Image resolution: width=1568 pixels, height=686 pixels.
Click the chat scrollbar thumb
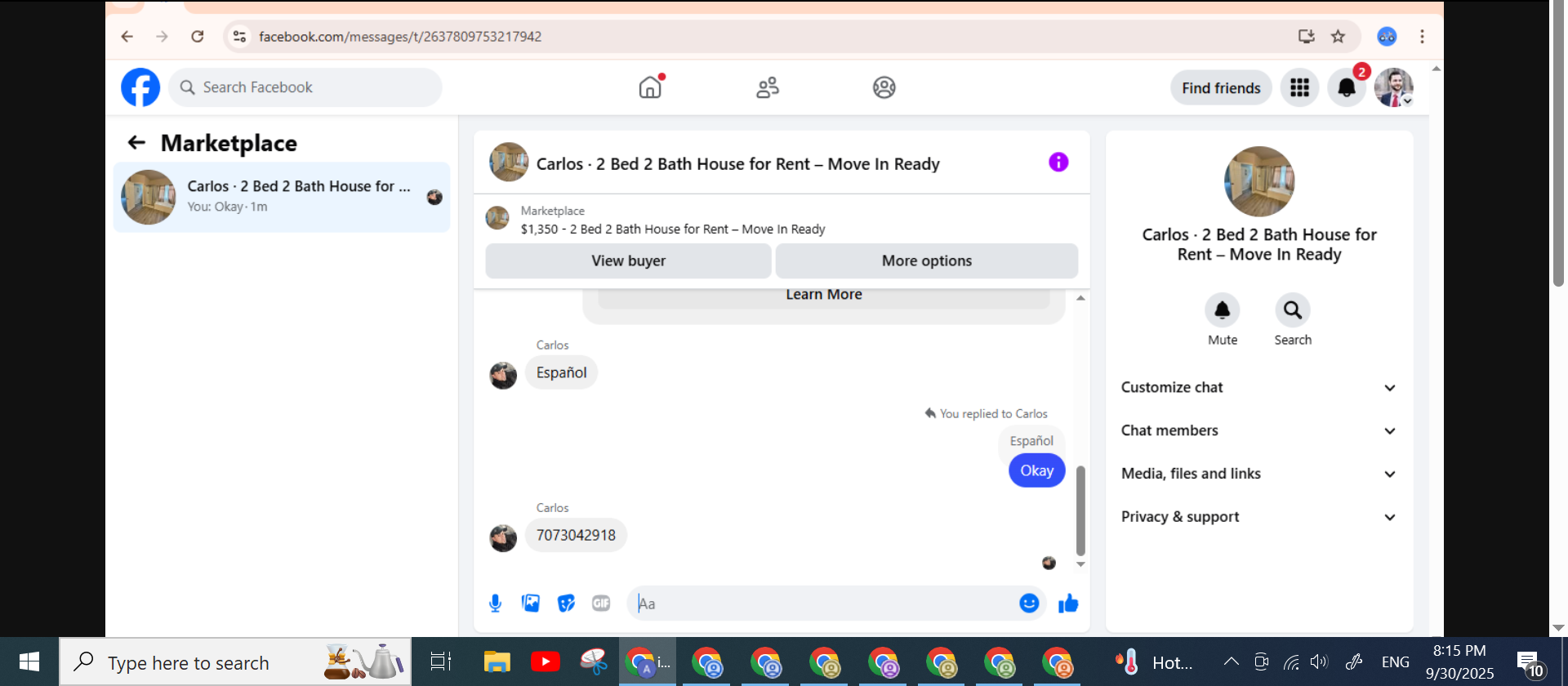pyautogui.click(x=1080, y=510)
